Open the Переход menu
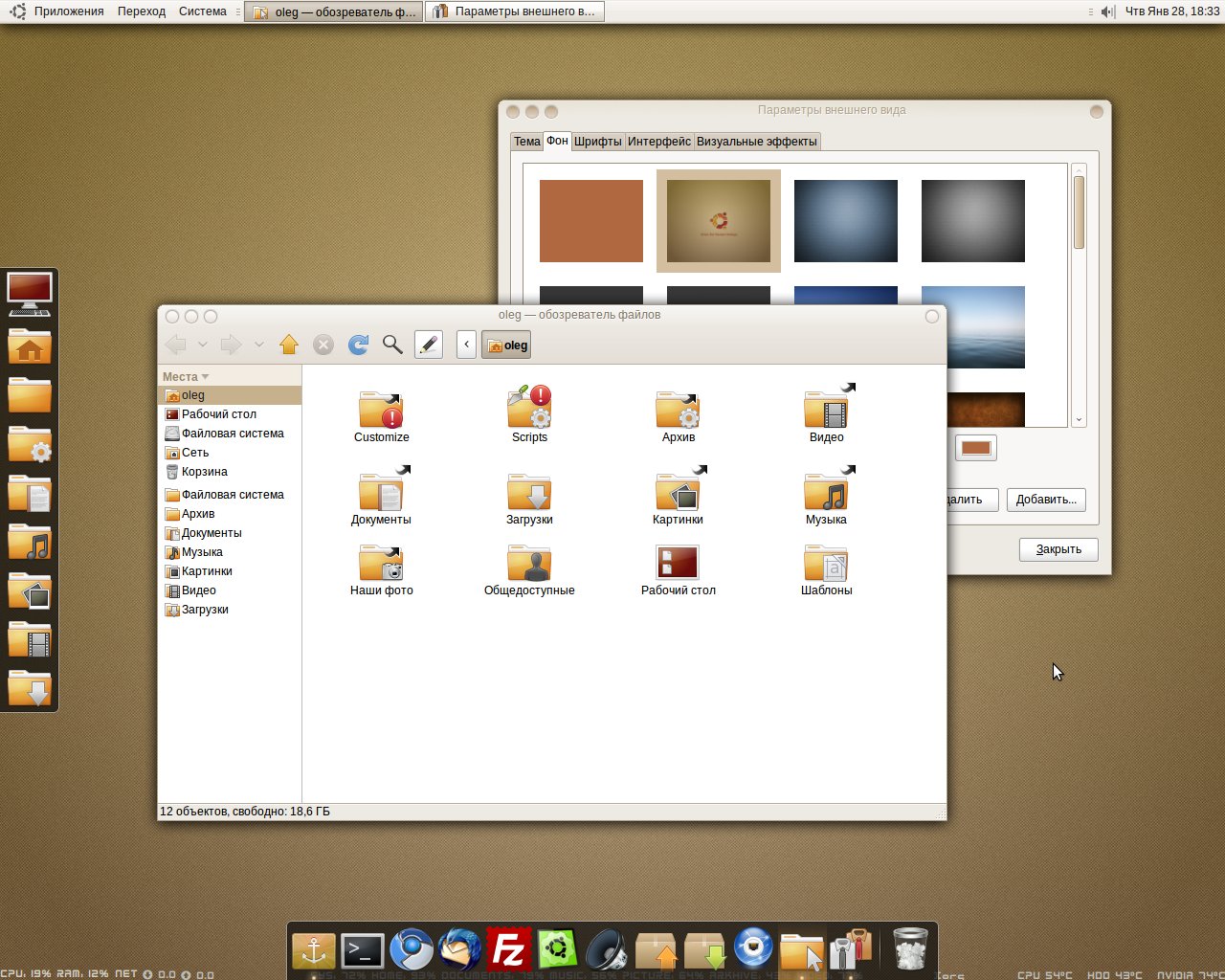 pos(142,11)
